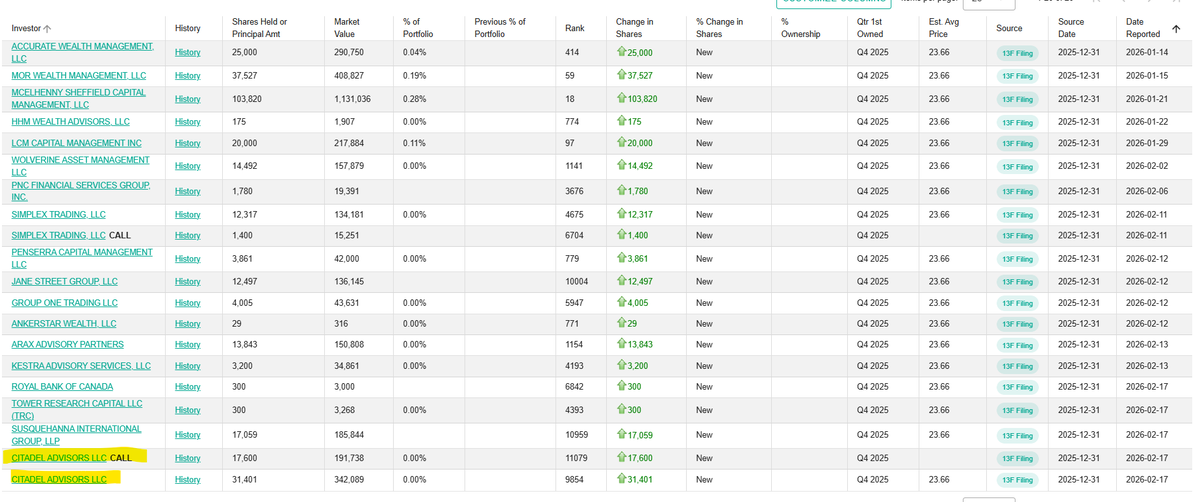Viewport: 1200px width, 502px height.
Task: View History for Royal Bank of Canada
Action: pyautogui.click(x=187, y=386)
